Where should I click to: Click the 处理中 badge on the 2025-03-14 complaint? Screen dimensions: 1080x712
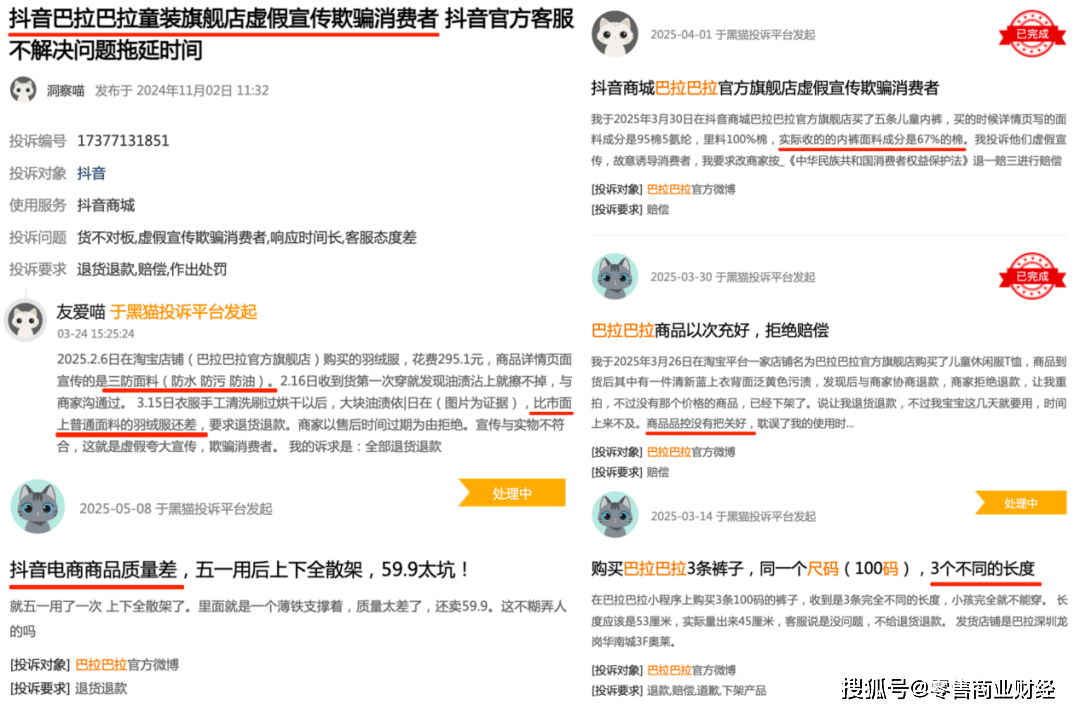click(x=1021, y=503)
